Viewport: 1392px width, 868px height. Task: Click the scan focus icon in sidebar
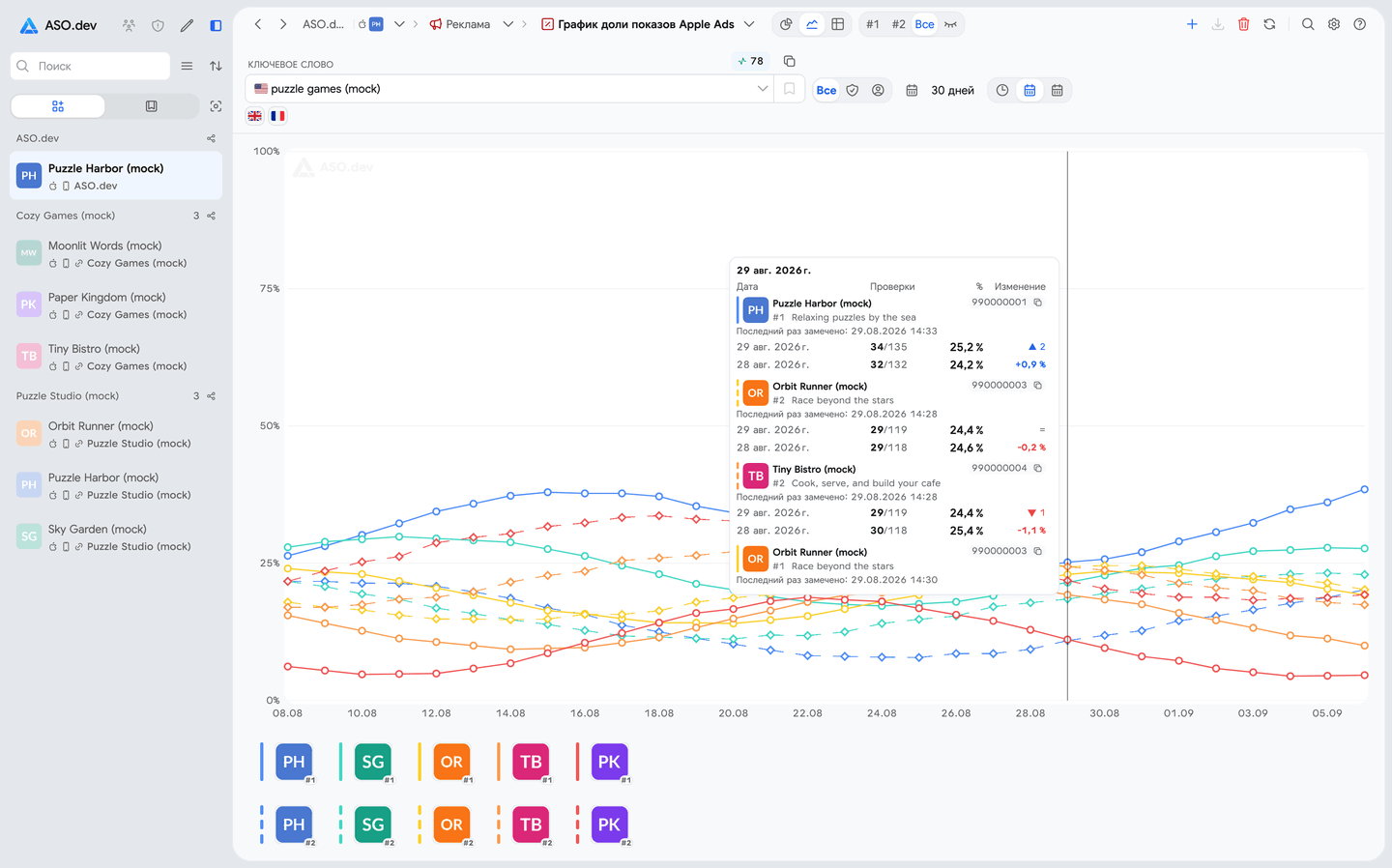pos(216,106)
